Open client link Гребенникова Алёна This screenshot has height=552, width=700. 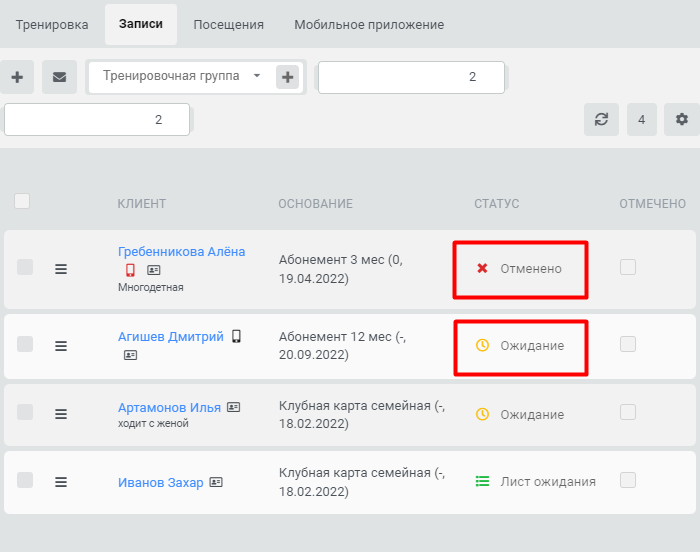181,251
